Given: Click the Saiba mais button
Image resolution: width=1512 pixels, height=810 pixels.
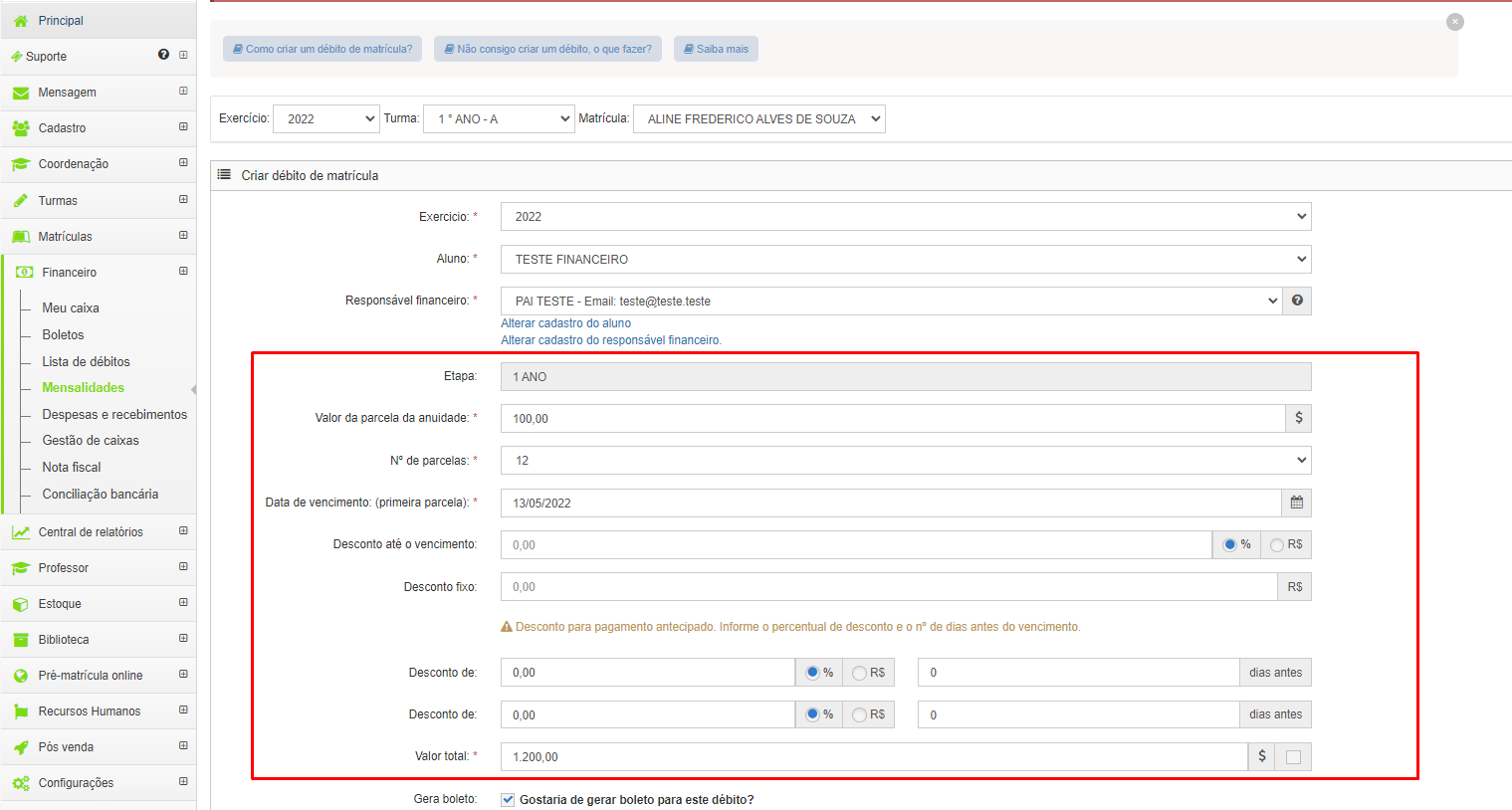Looking at the screenshot, I should [x=716, y=49].
